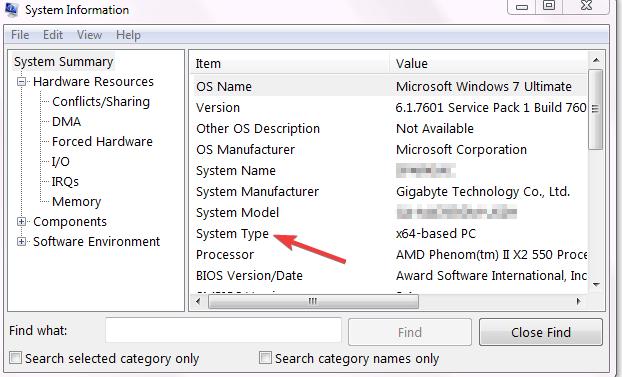Click the Find button

coord(410,332)
